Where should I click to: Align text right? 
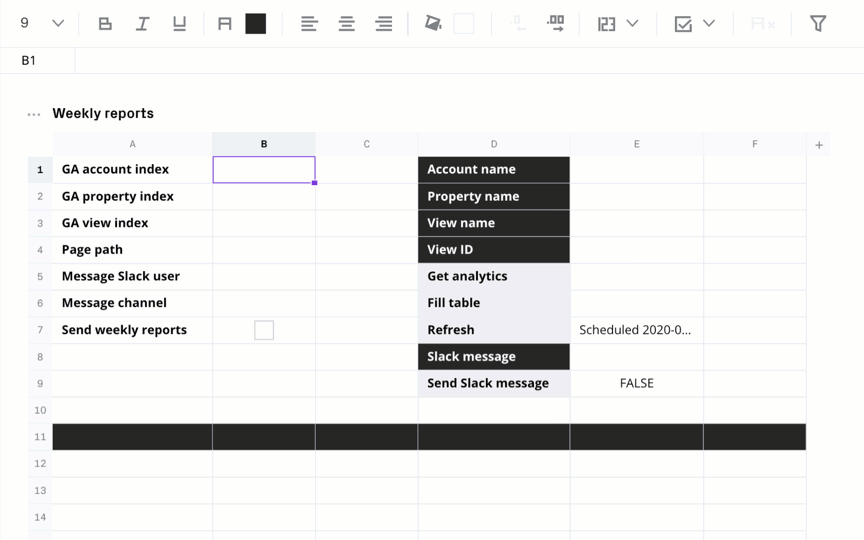[x=384, y=24]
